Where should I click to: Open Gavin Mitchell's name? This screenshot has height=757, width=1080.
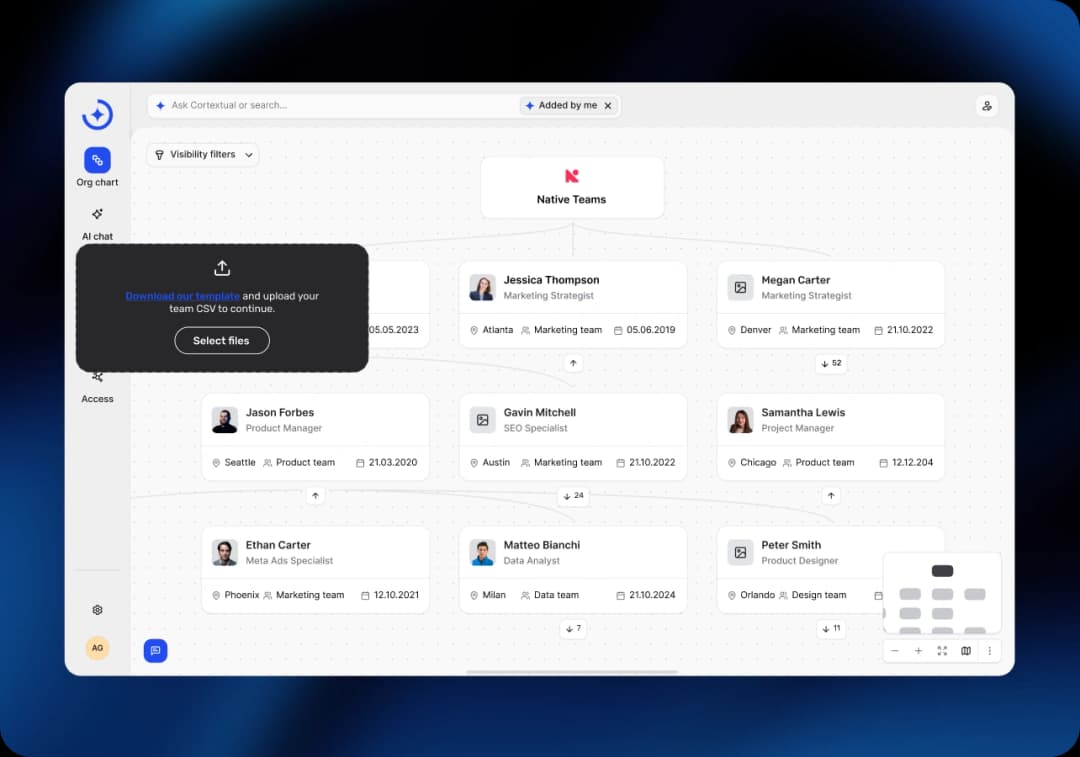point(539,413)
